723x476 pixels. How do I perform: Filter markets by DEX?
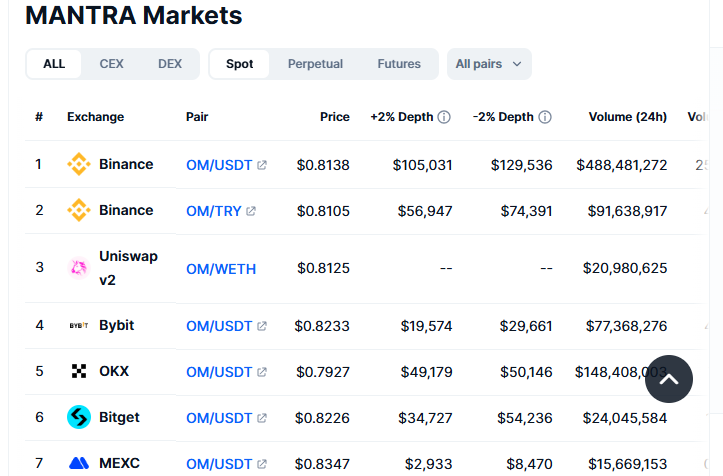pos(170,64)
